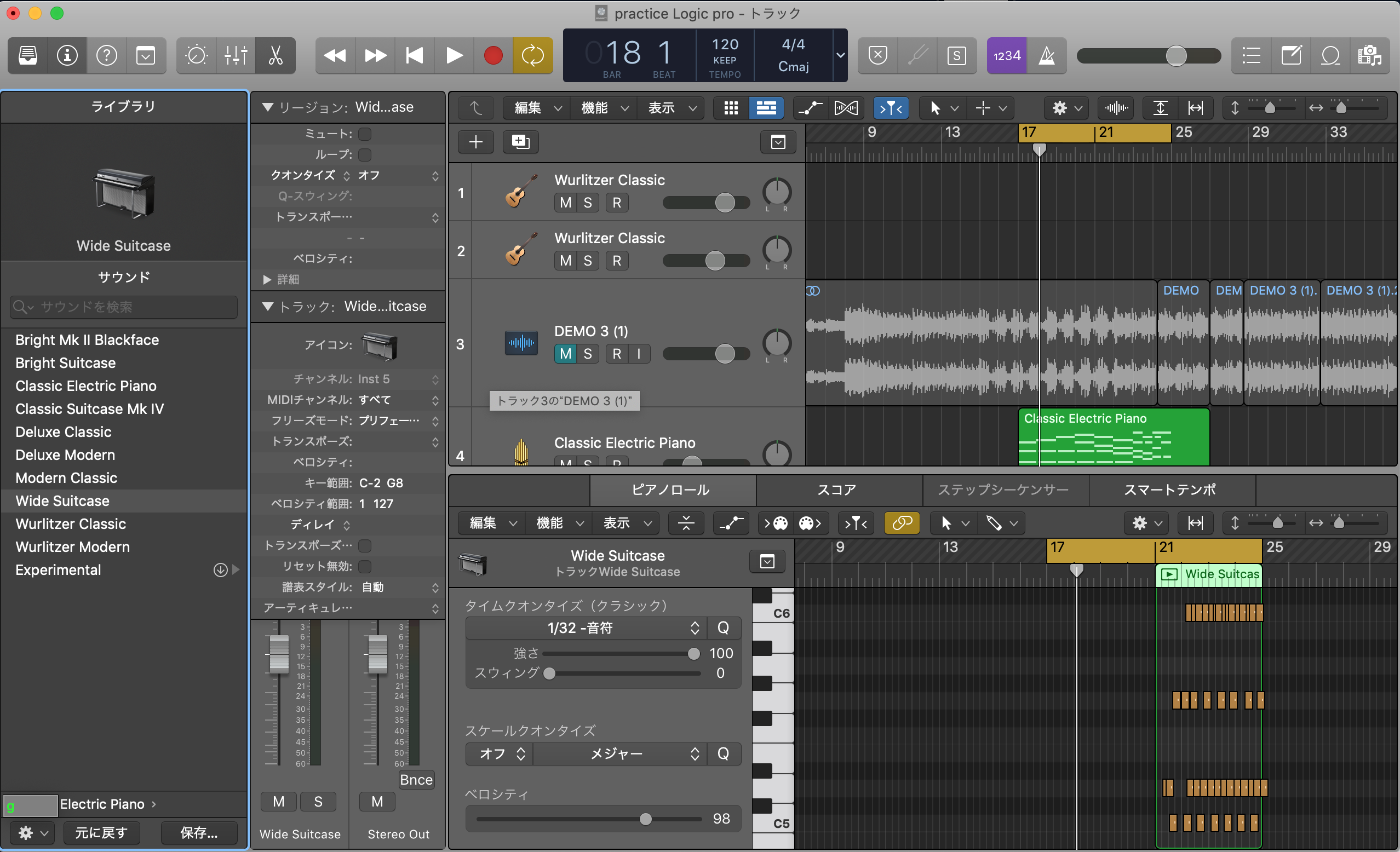Toggle the Flex button in Tracks area

[846, 108]
